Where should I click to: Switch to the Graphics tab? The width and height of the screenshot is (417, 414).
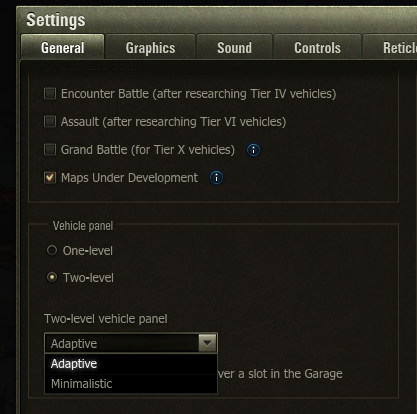coord(150,48)
